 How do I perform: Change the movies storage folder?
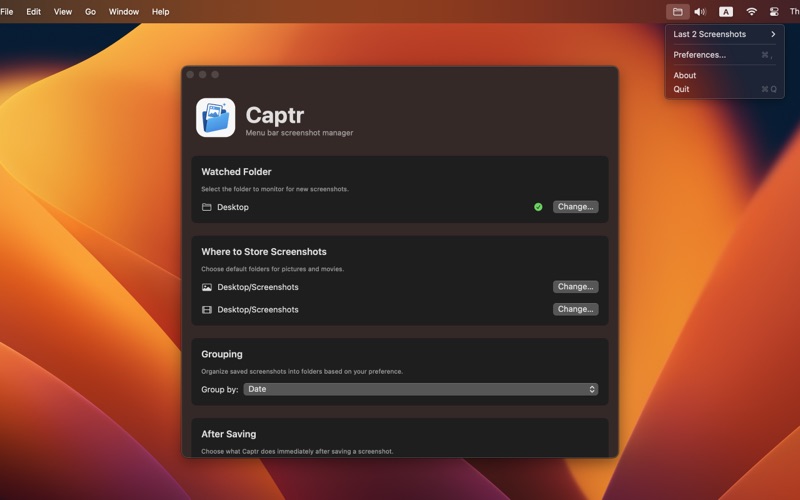click(x=576, y=309)
